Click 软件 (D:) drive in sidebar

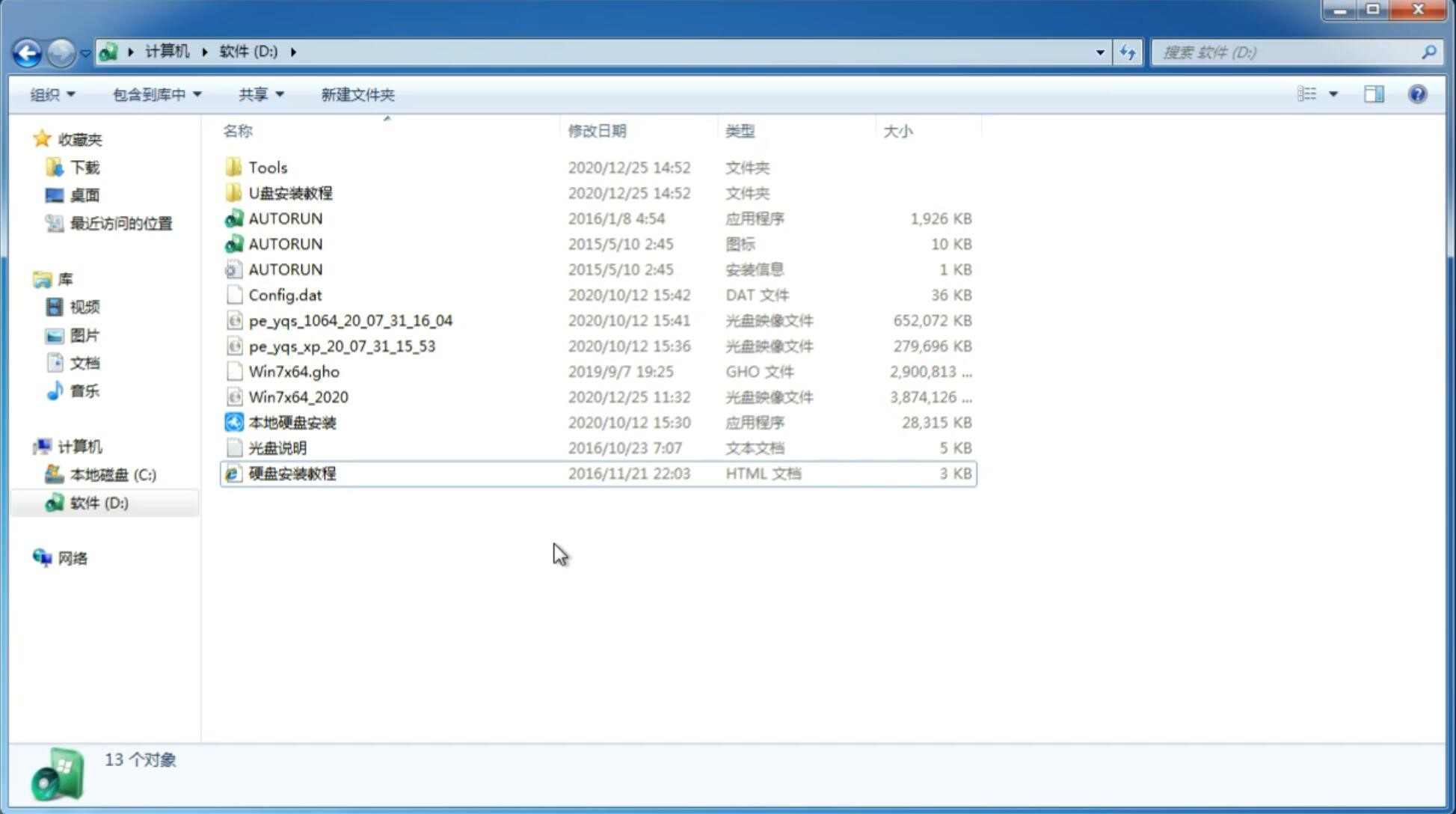[97, 503]
